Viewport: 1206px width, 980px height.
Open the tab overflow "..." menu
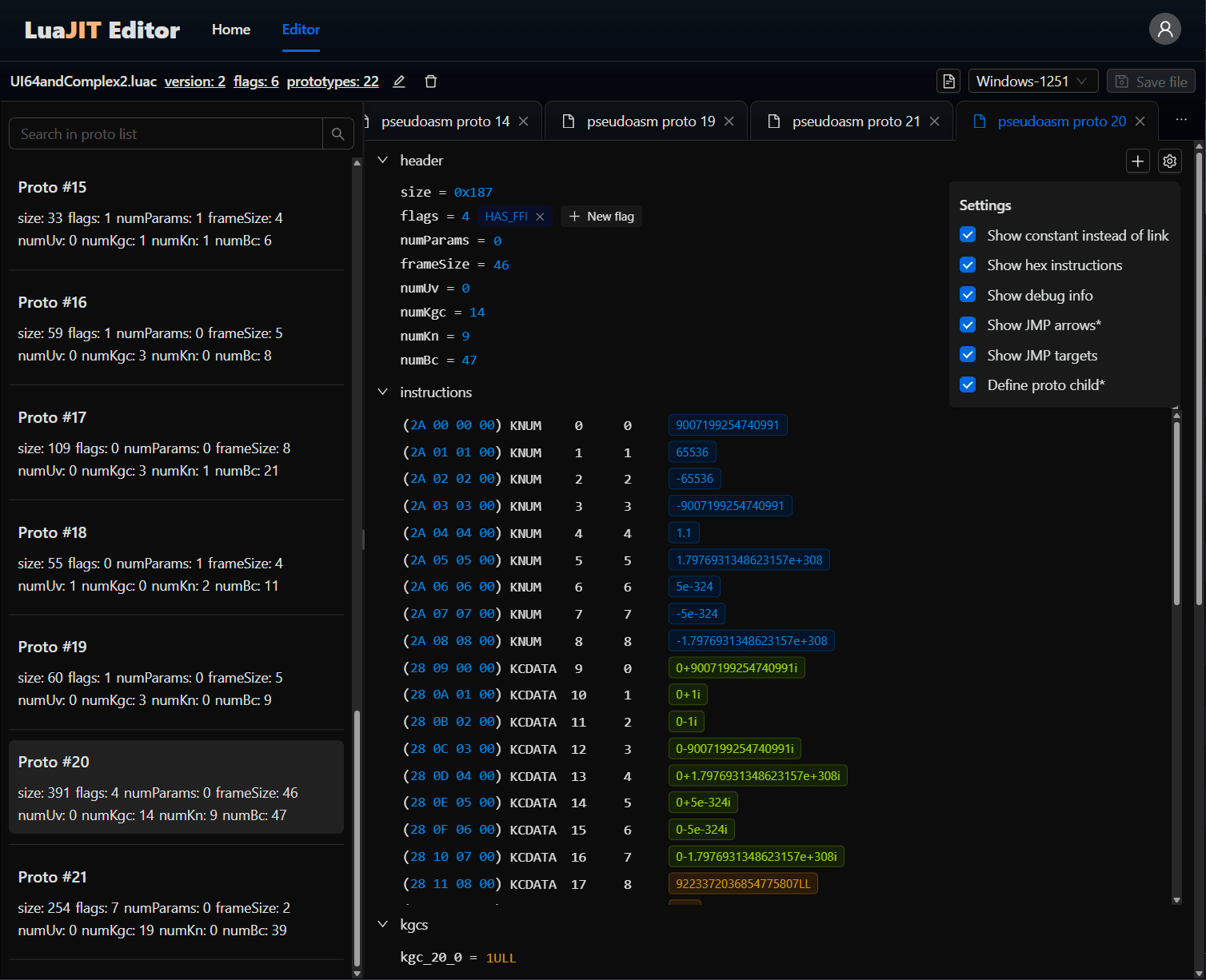(1181, 120)
